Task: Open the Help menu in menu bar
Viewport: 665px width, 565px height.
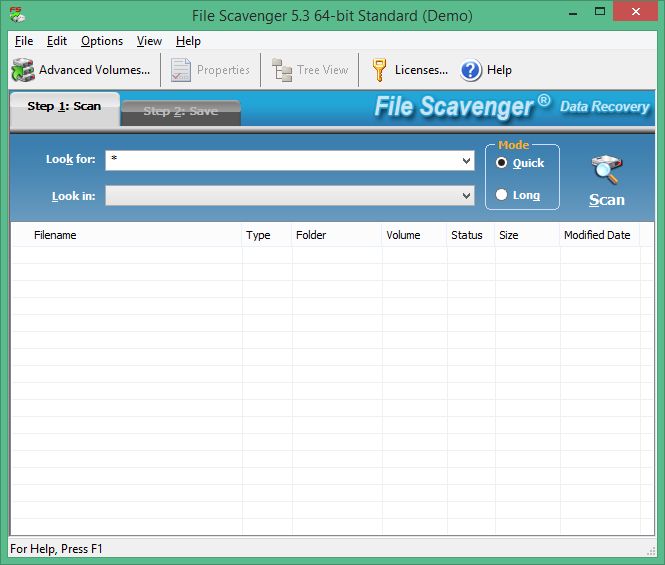Action: 188,41
